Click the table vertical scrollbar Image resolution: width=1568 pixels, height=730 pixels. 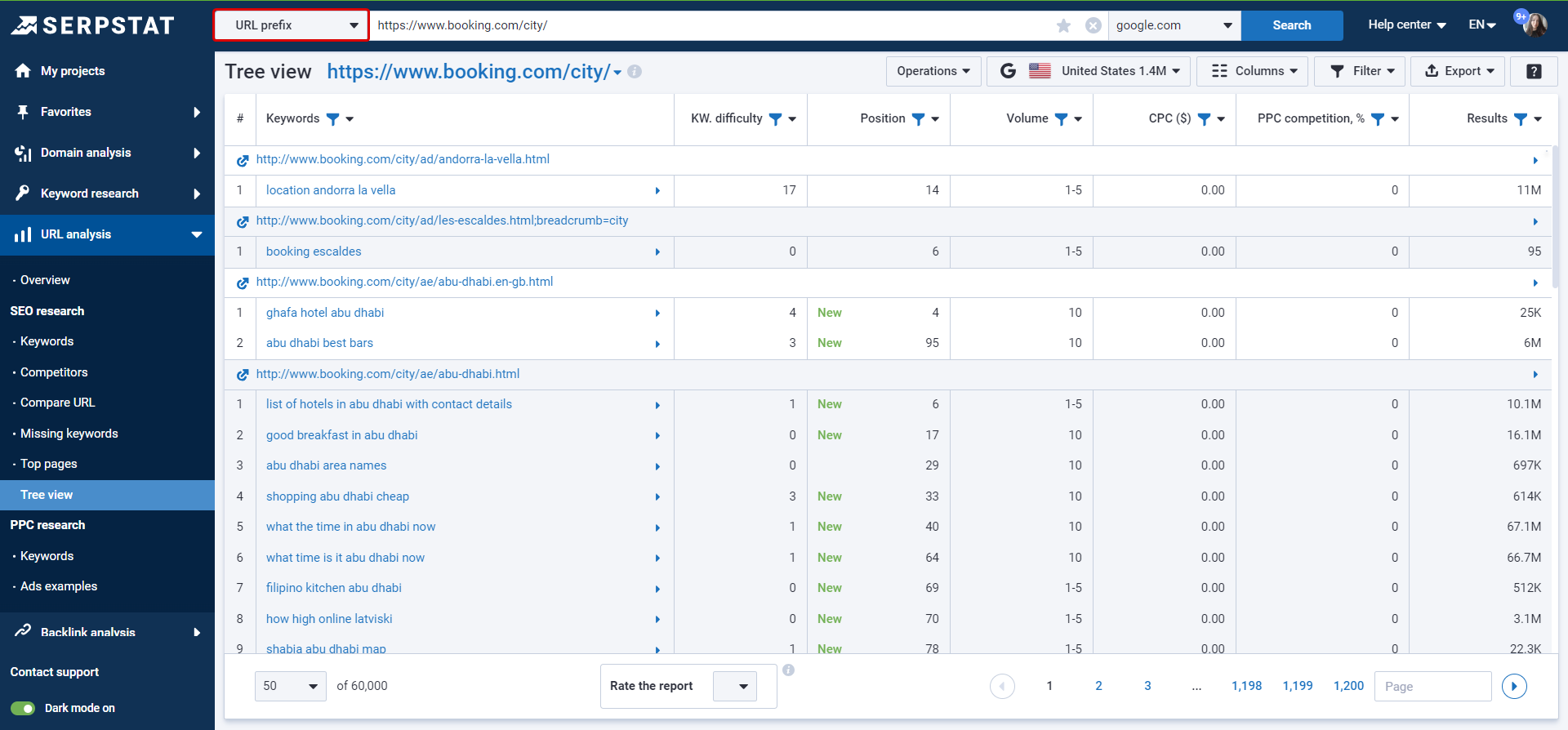click(x=1556, y=216)
